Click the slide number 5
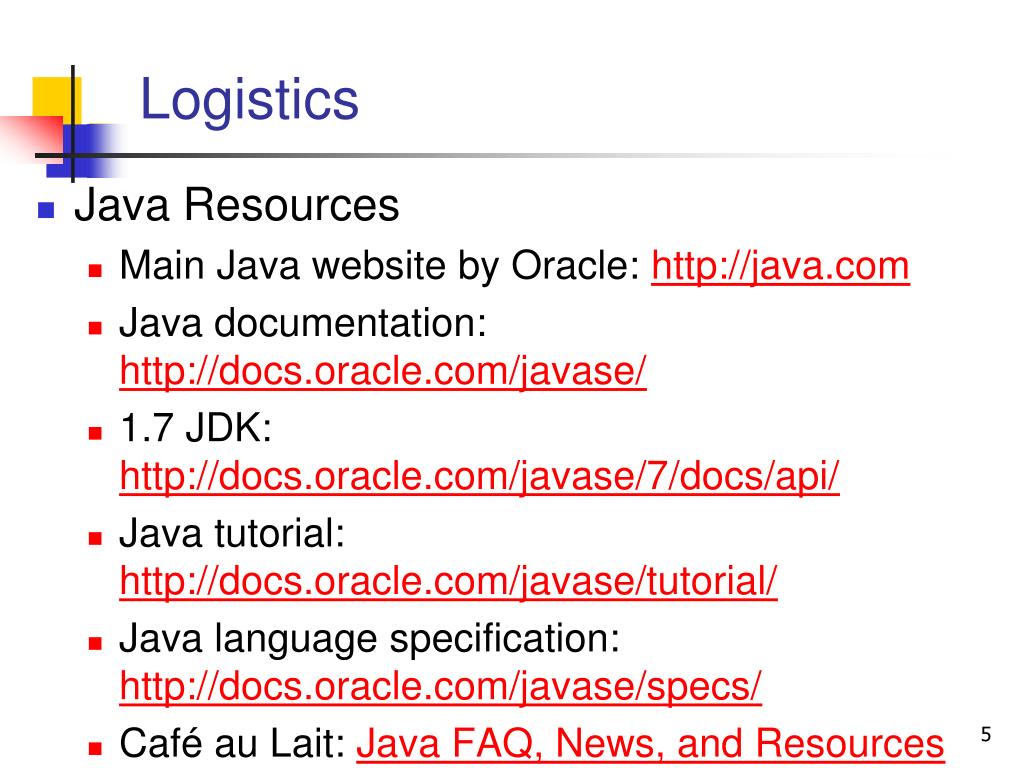 click(x=986, y=735)
